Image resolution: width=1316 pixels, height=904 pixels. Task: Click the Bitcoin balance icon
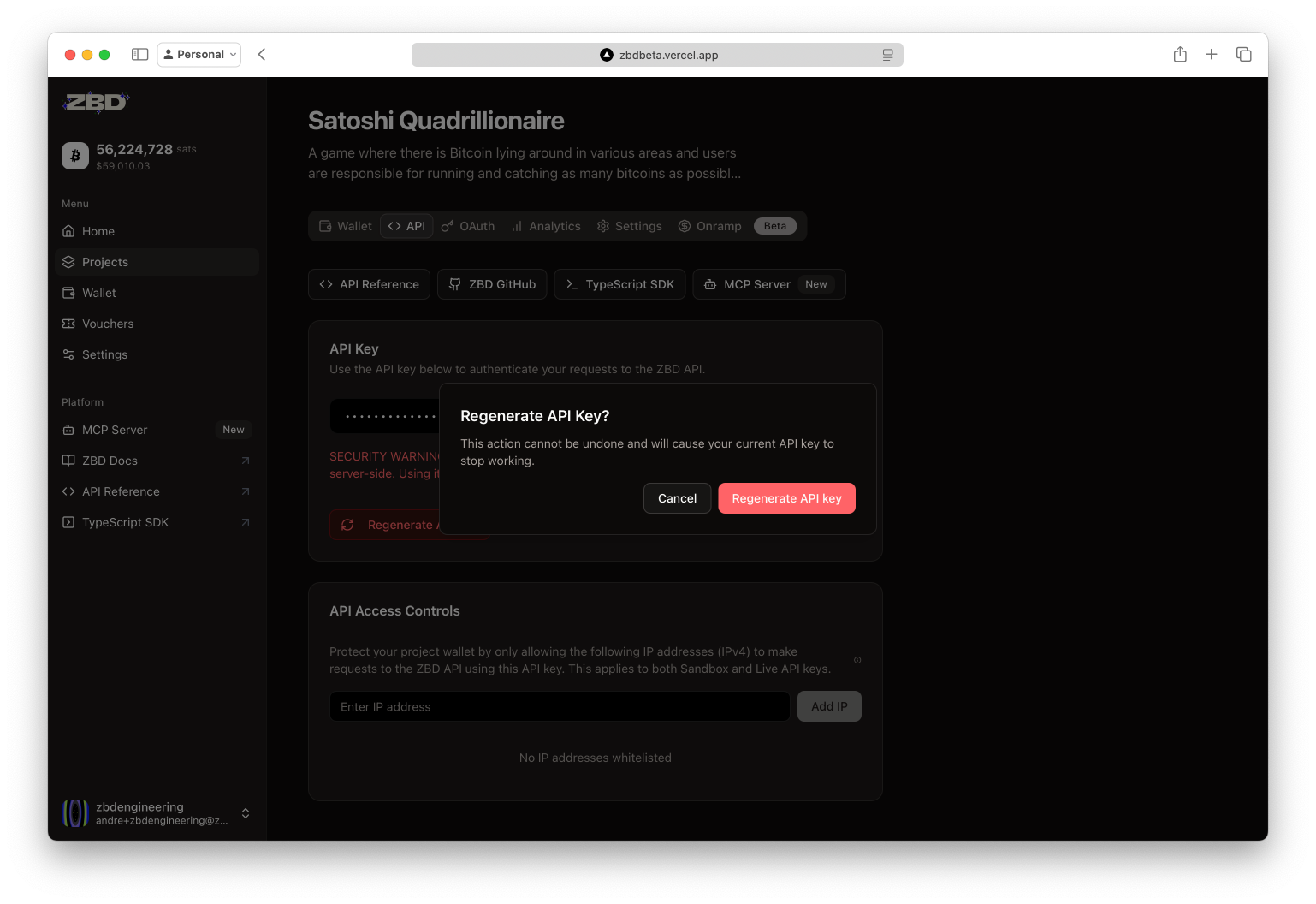(x=75, y=156)
